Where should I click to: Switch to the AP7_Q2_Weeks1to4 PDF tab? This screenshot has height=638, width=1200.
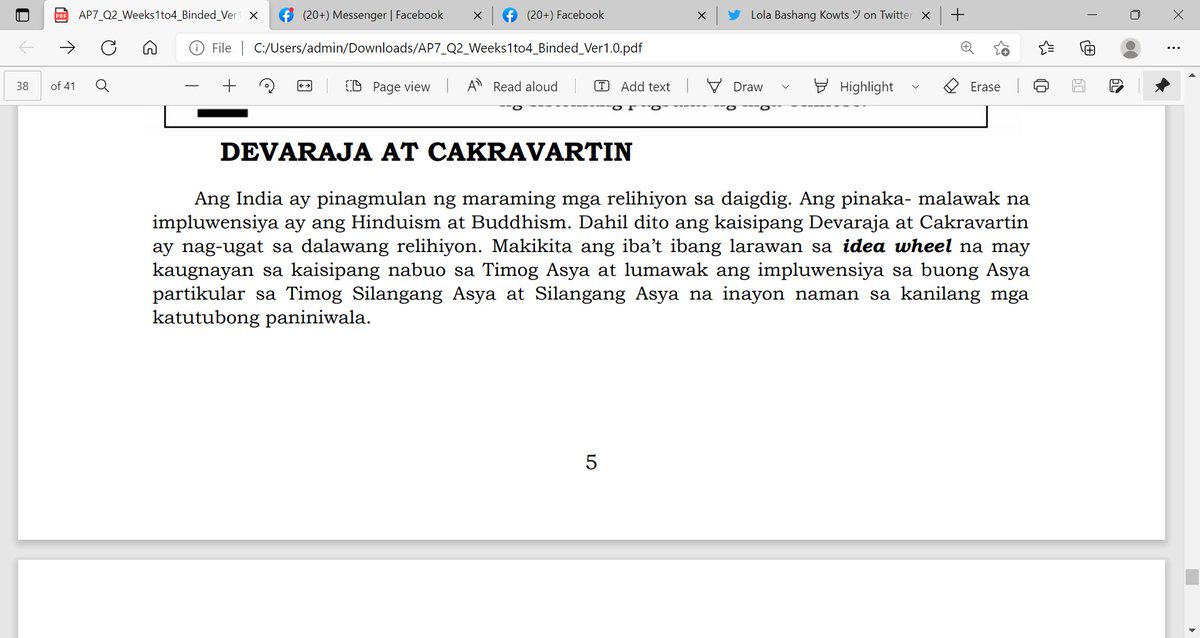pyautogui.click(x=155, y=15)
